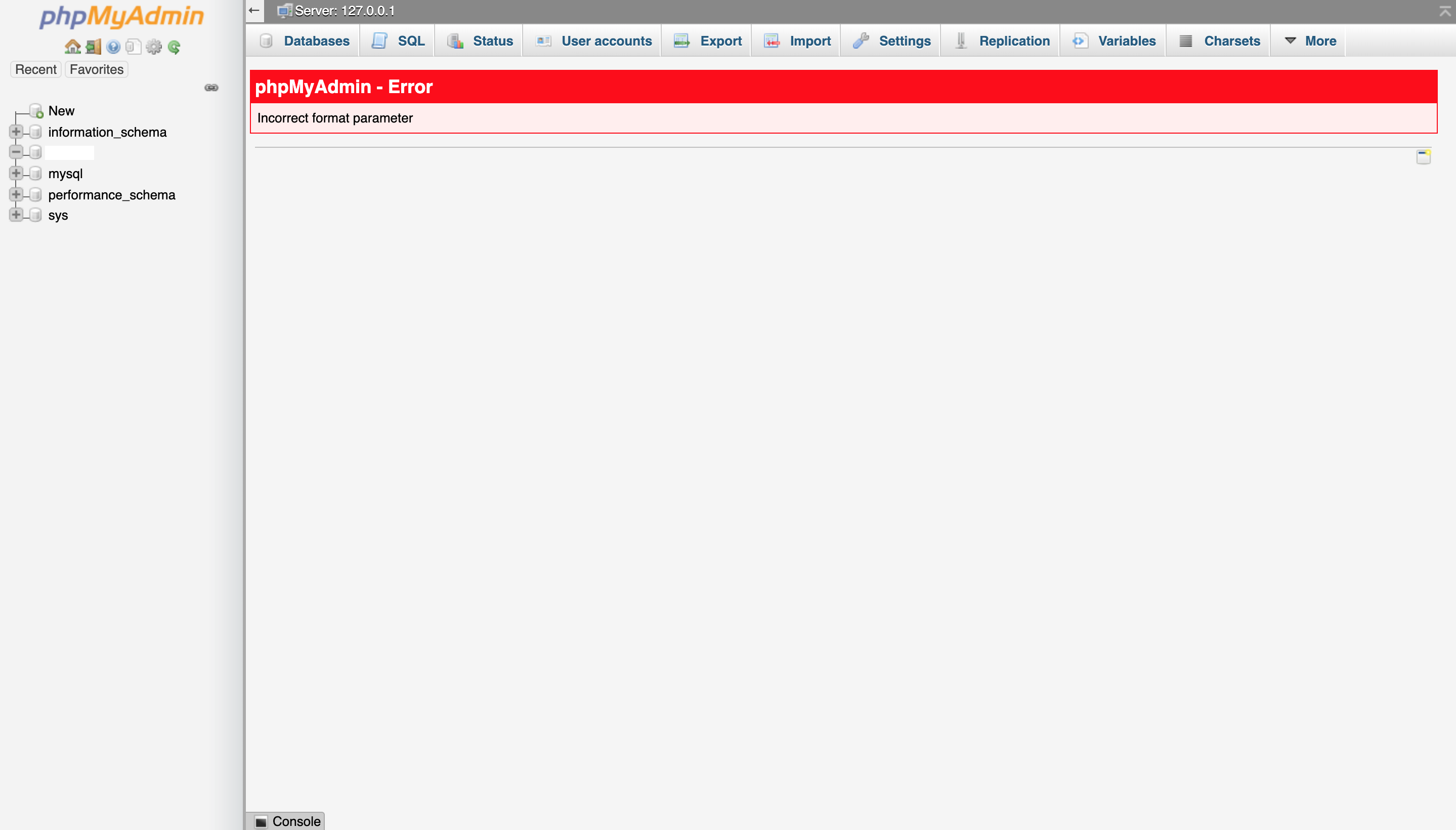Click the Home icon in the sidebar
The width and height of the screenshot is (1456, 830).
click(73, 47)
